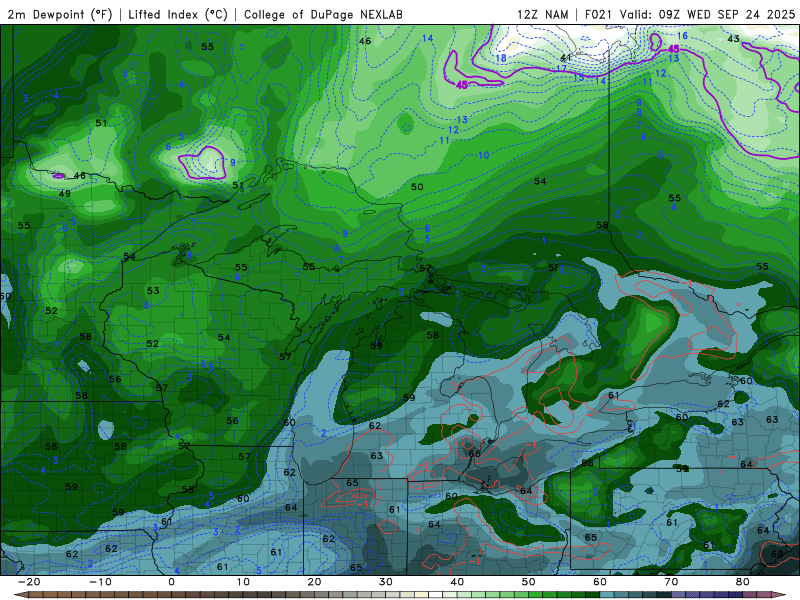Select the blue "16" lifted index contour label

tap(682, 36)
